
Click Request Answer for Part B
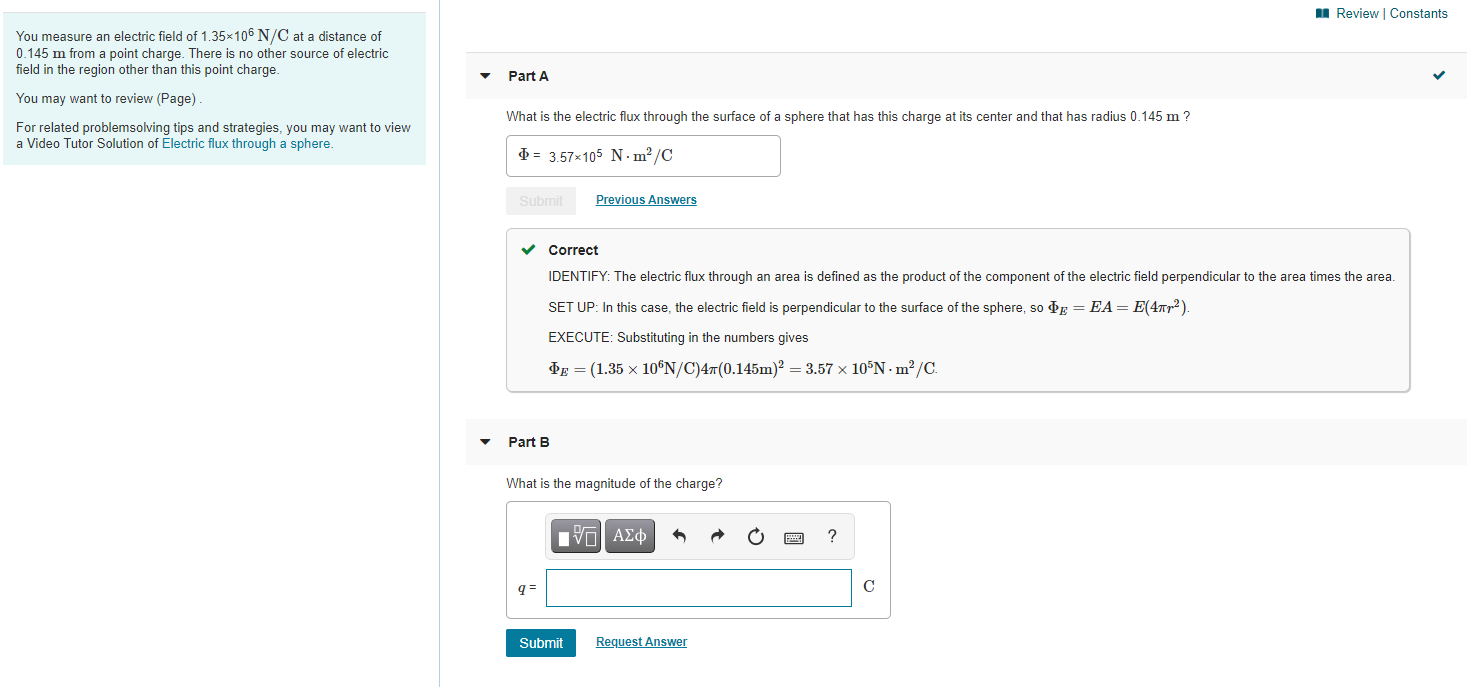click(x=640, y=641)
